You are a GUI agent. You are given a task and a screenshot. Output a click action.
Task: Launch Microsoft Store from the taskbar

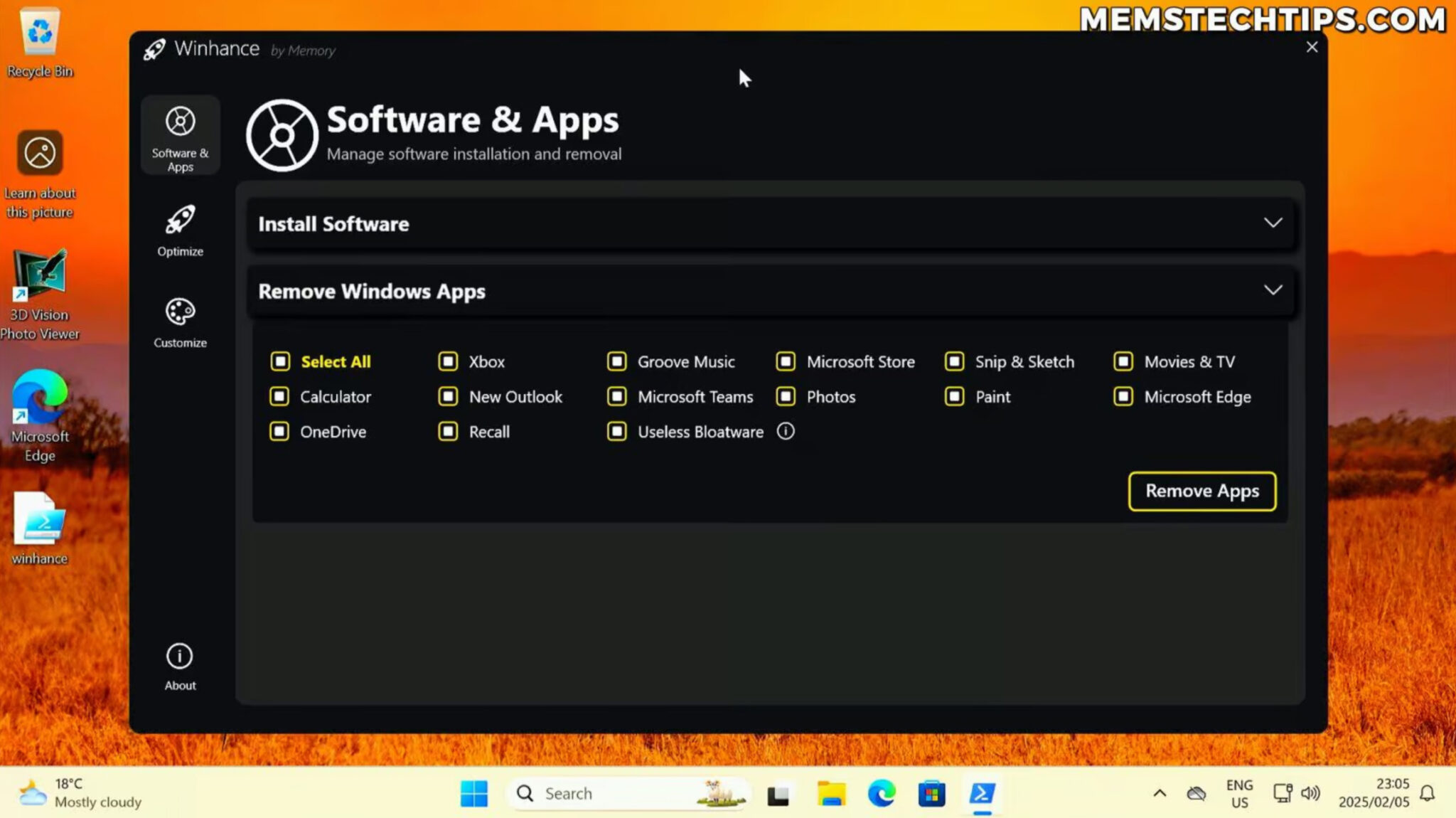click(x=932, y=792)
